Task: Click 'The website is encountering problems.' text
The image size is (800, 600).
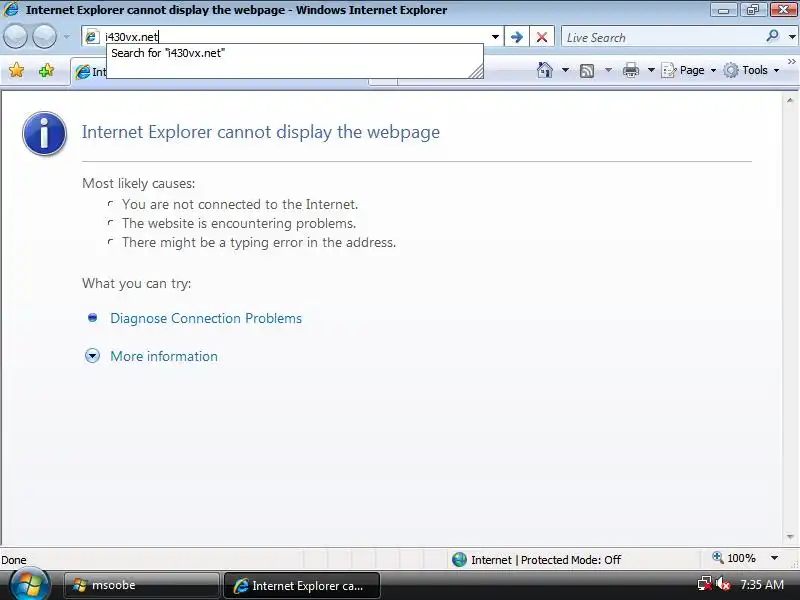Action: point(239,223)
